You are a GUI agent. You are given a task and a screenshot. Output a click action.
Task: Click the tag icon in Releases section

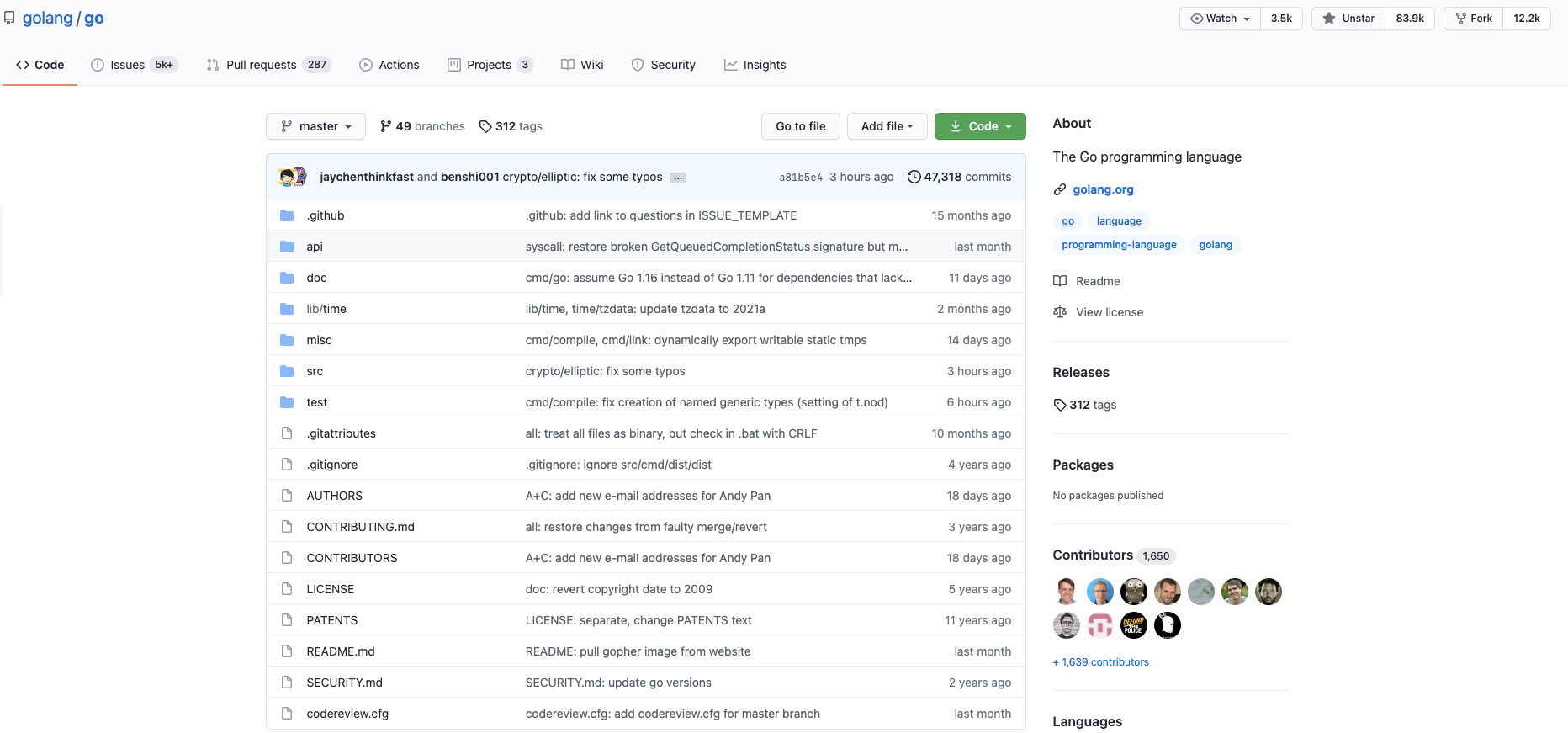pyautogui.click(x=1060, y=405)
